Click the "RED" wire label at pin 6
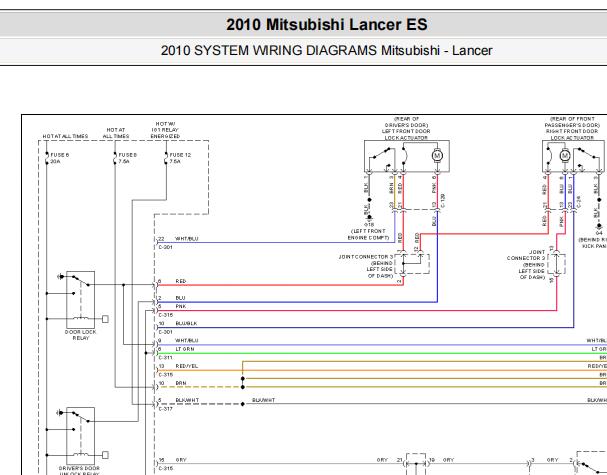Screen dimensions: 607x475 click(x=181, y=281)
